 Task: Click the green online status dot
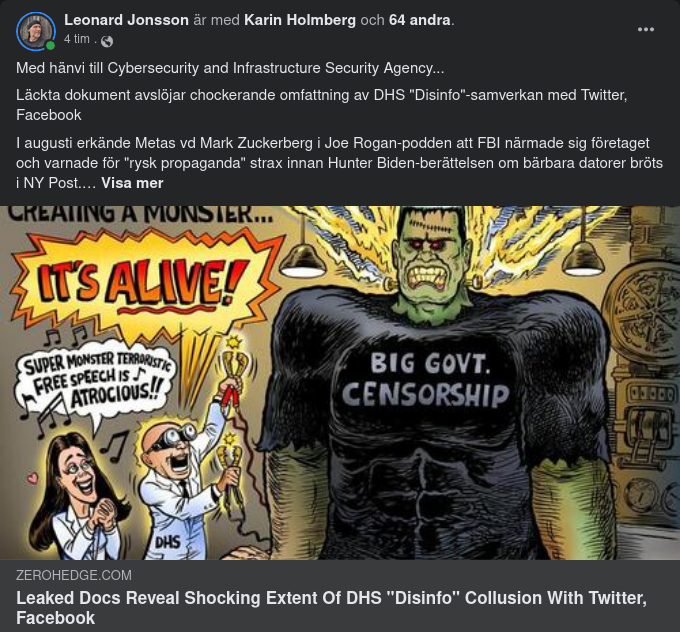[x=50, y=46]
